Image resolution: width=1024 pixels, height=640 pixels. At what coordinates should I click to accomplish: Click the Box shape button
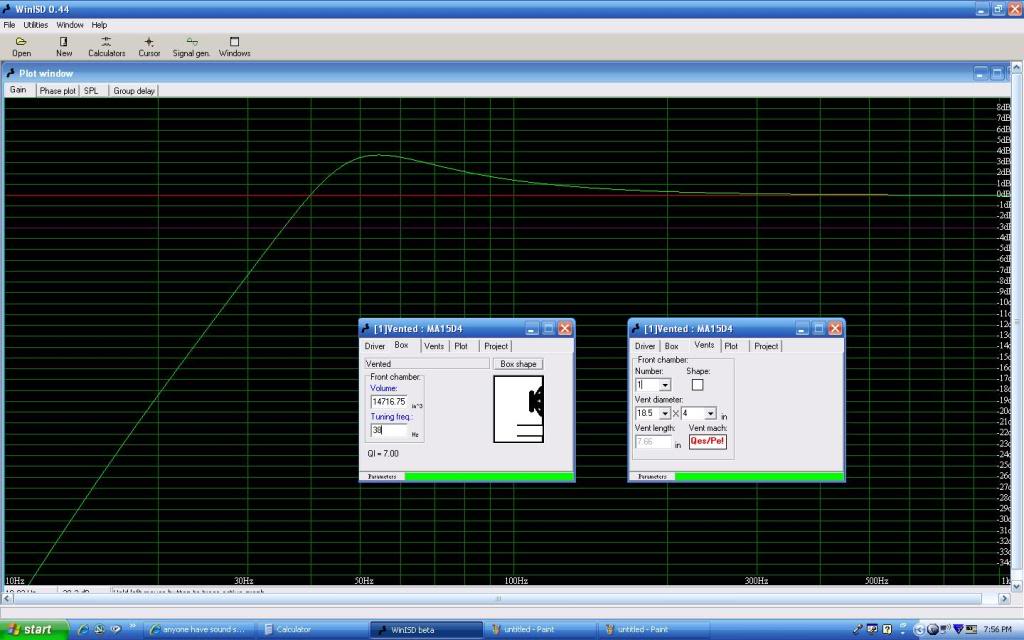click(519, 364)
